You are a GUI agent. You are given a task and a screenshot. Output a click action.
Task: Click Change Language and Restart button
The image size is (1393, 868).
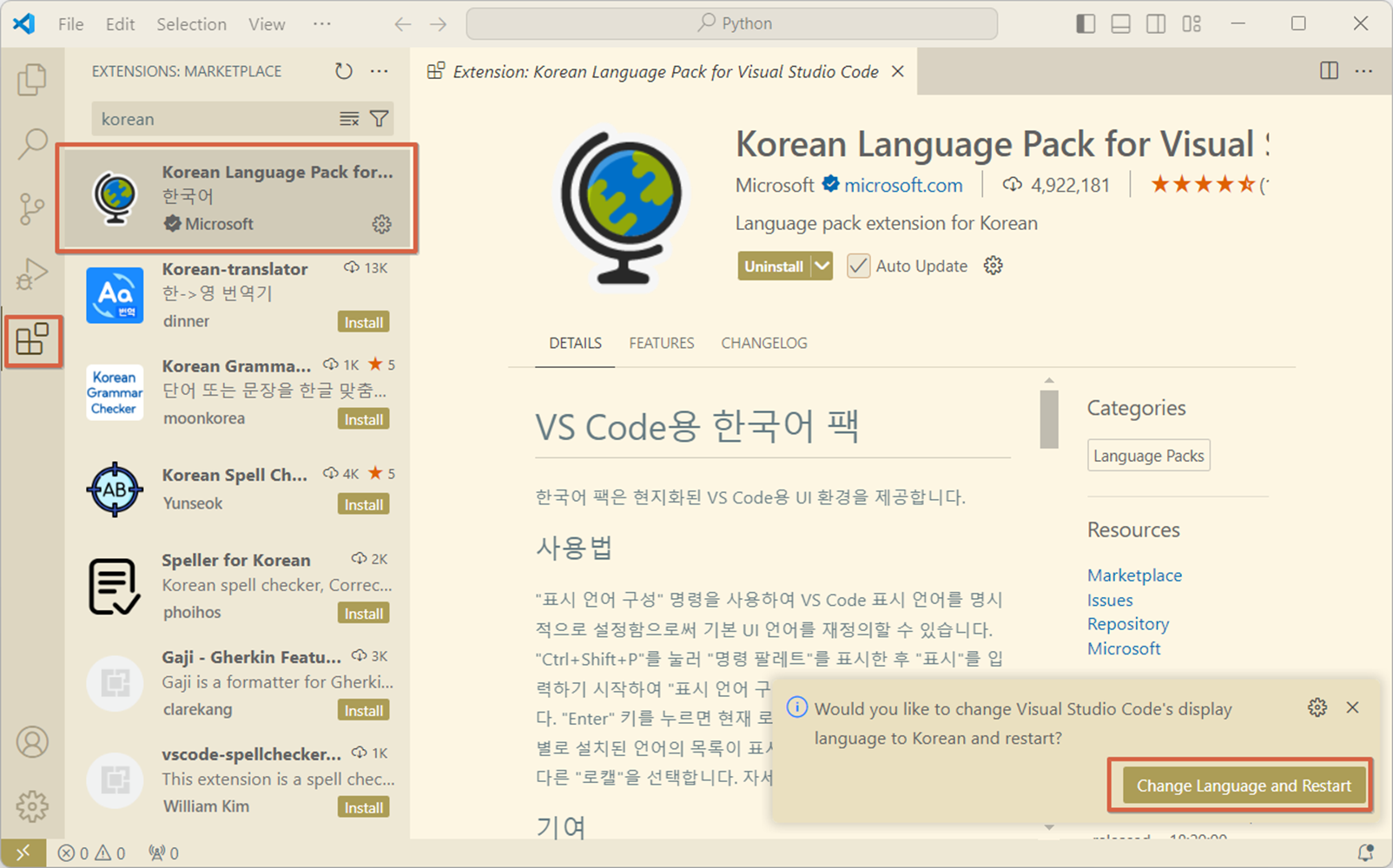coord(1244,786)
